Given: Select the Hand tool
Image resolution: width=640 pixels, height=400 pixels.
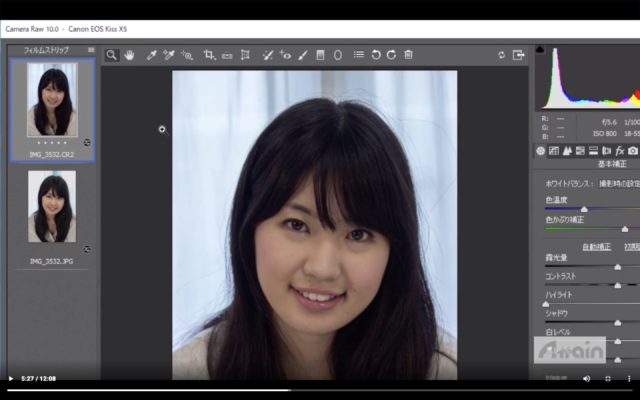Looking at the screenshot, I should pyautogui.click(x=130, y=55).
